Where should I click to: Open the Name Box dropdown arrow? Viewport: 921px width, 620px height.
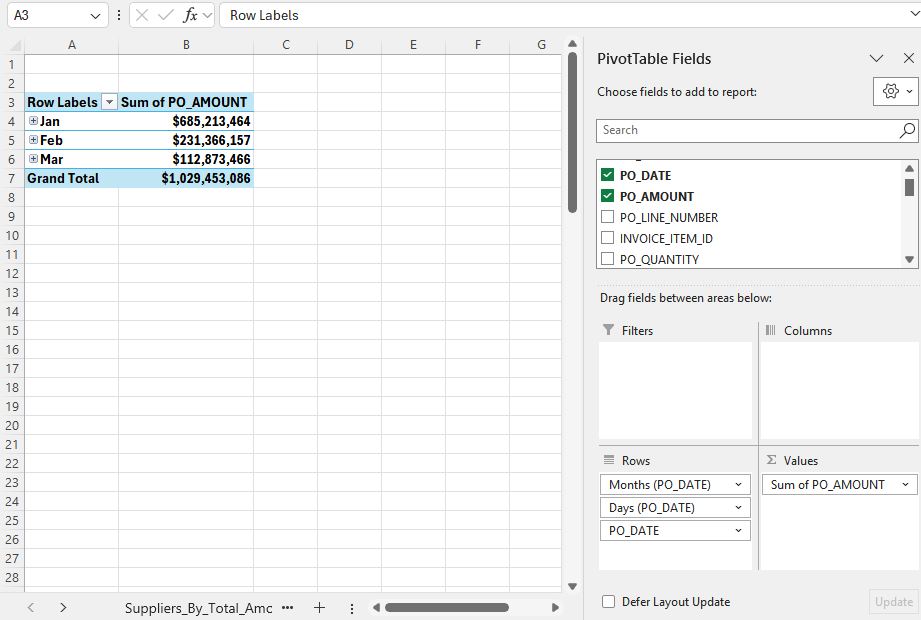pyautogui.click(x=95, y=15)
